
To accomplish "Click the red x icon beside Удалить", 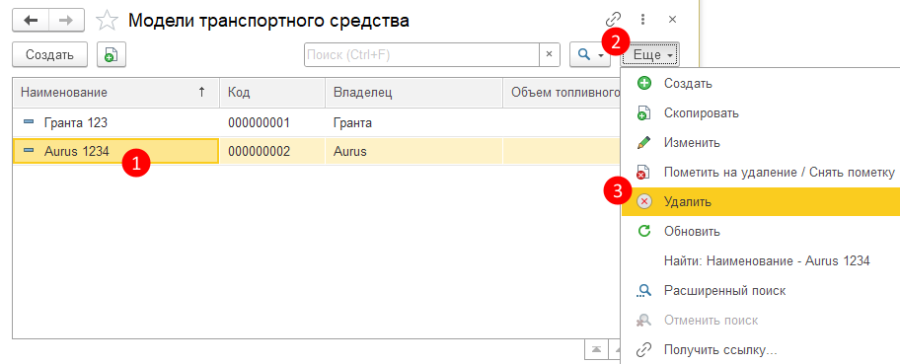I will (x=645, y=202).
